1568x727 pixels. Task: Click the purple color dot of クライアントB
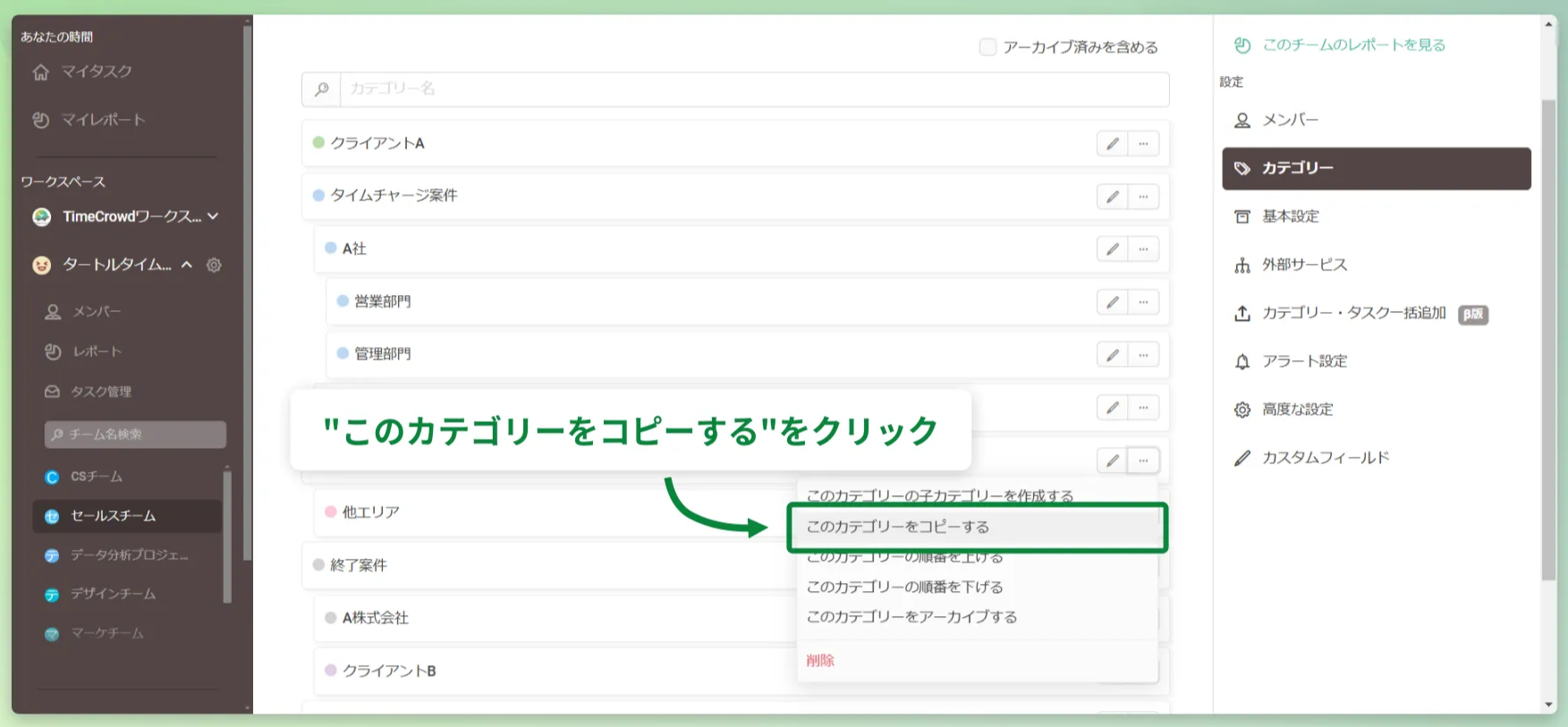(x=330, y=671)
